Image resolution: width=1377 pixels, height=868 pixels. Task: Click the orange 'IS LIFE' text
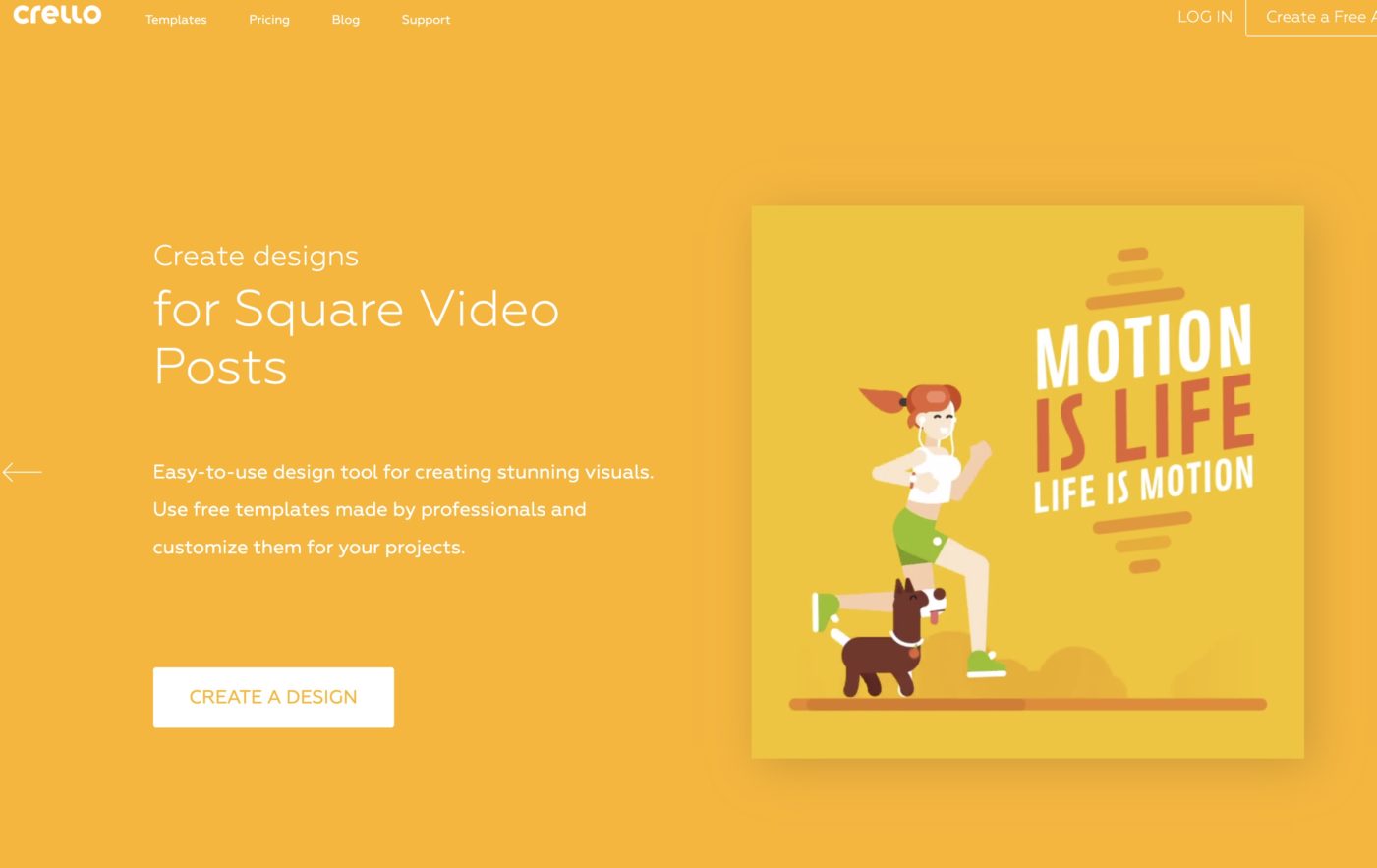[x=1144, y=423]
